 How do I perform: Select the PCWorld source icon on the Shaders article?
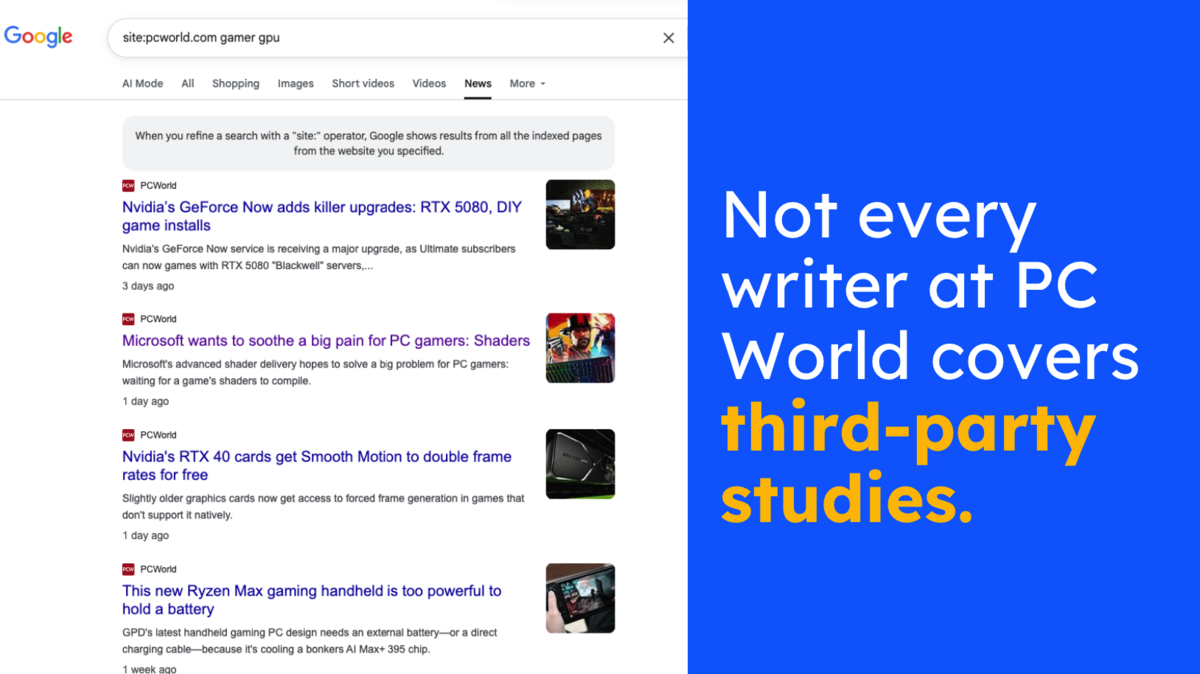pos(128,319)
